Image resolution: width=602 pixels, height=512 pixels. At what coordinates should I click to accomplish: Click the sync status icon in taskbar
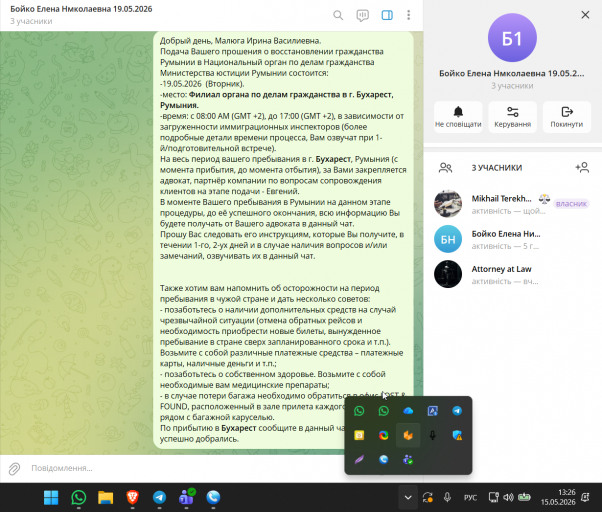(x=428, y=498)
